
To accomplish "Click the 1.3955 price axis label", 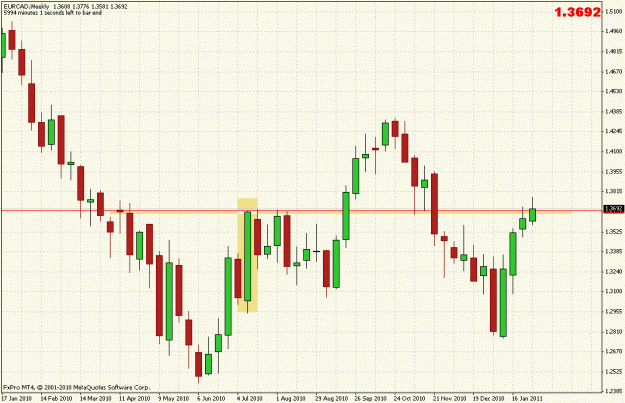I will click(x=614, y=172).
